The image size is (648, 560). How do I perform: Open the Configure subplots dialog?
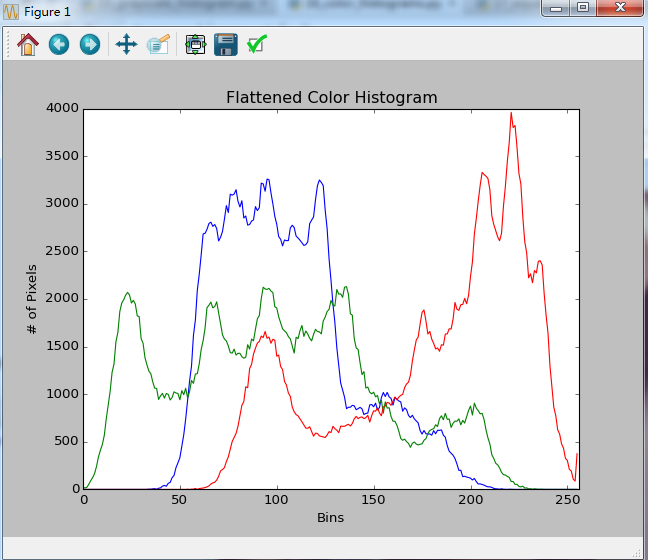click(x=195, y=44)
